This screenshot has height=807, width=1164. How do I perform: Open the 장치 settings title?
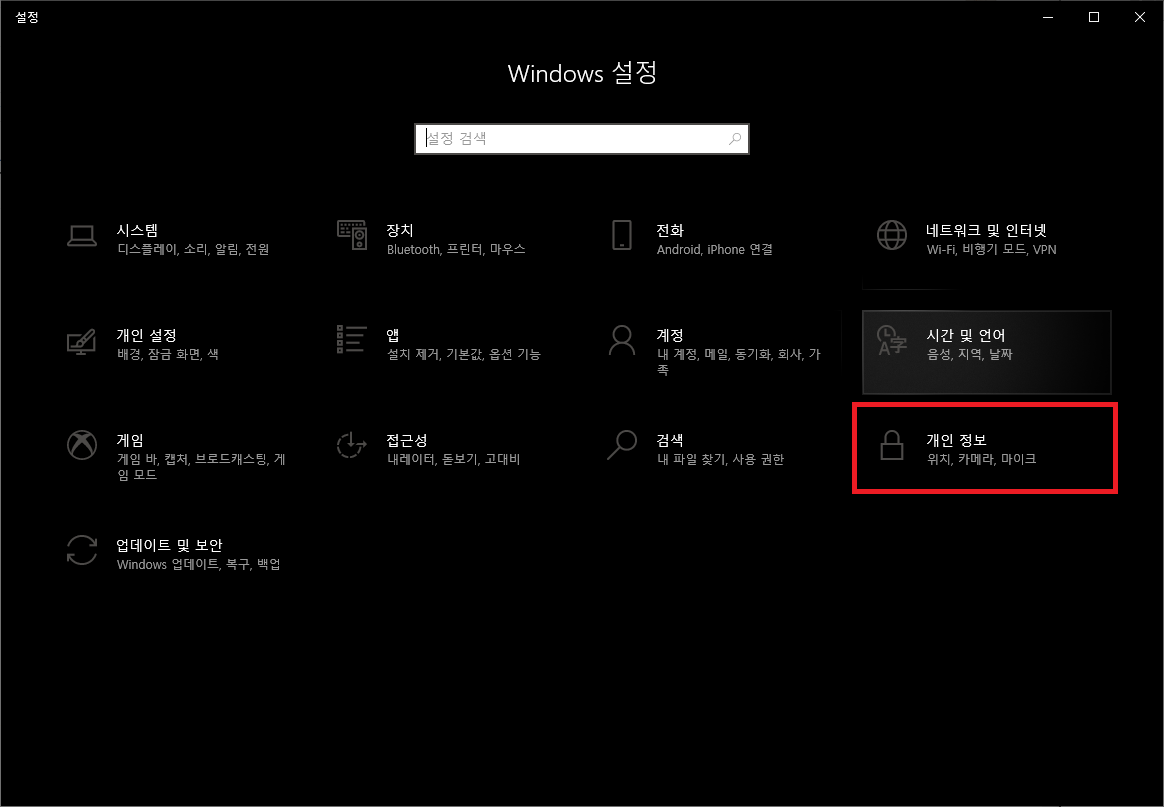[400, 230]
